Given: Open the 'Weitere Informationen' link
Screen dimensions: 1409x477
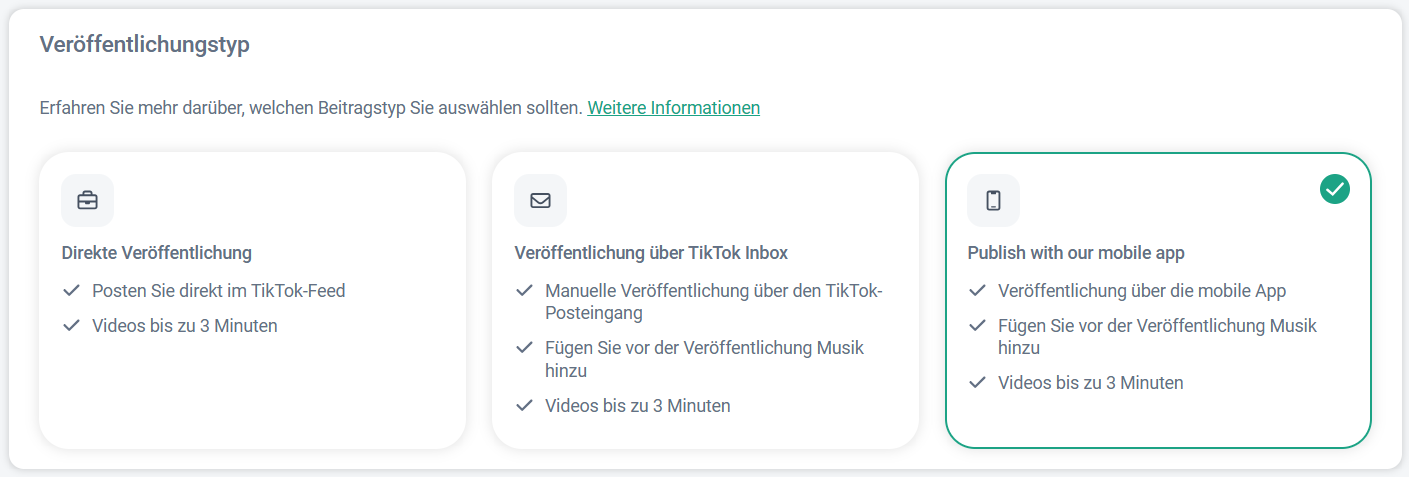Looking at the screenshot, I should coord(673,107).
